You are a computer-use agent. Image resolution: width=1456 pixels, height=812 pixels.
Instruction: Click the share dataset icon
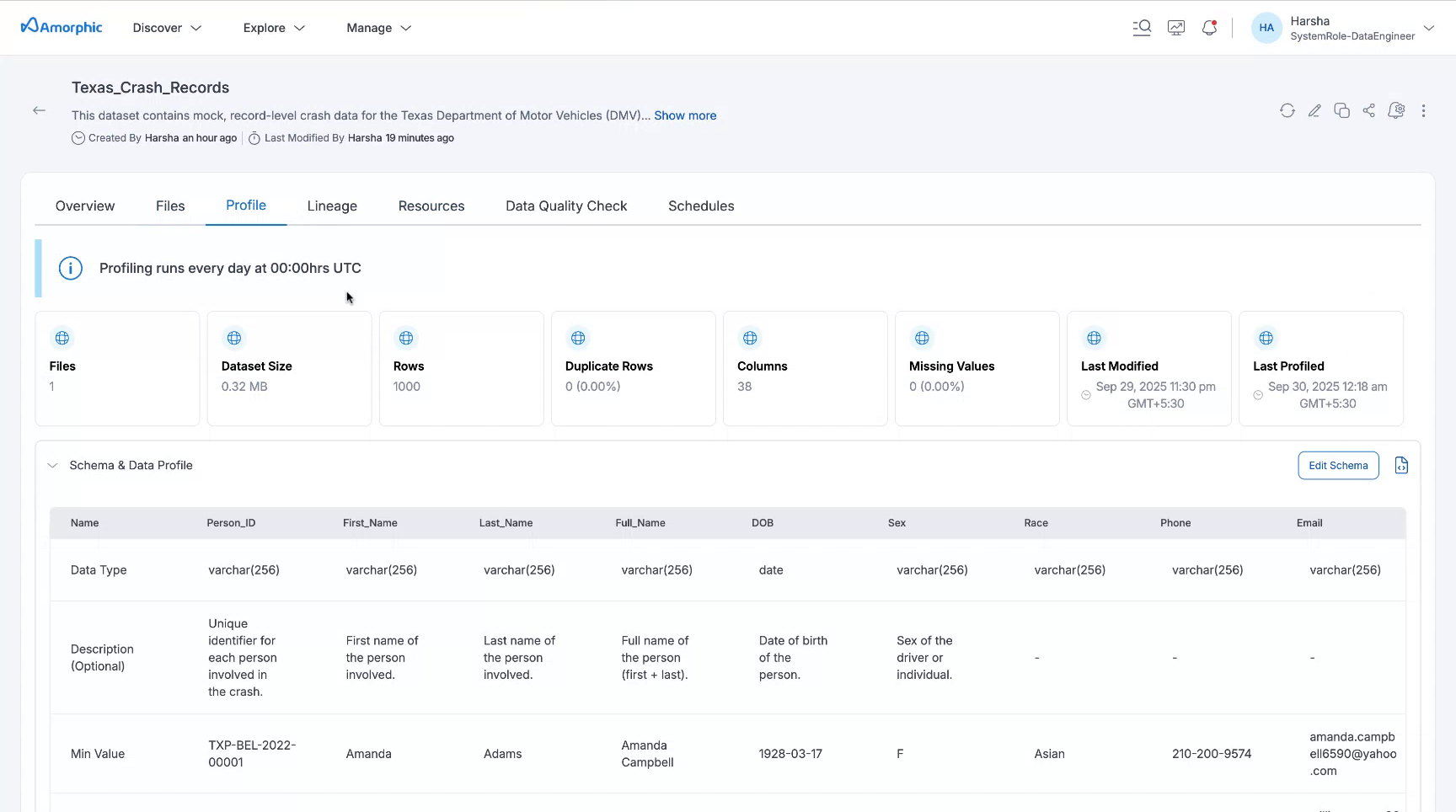tap(1369, 110)
